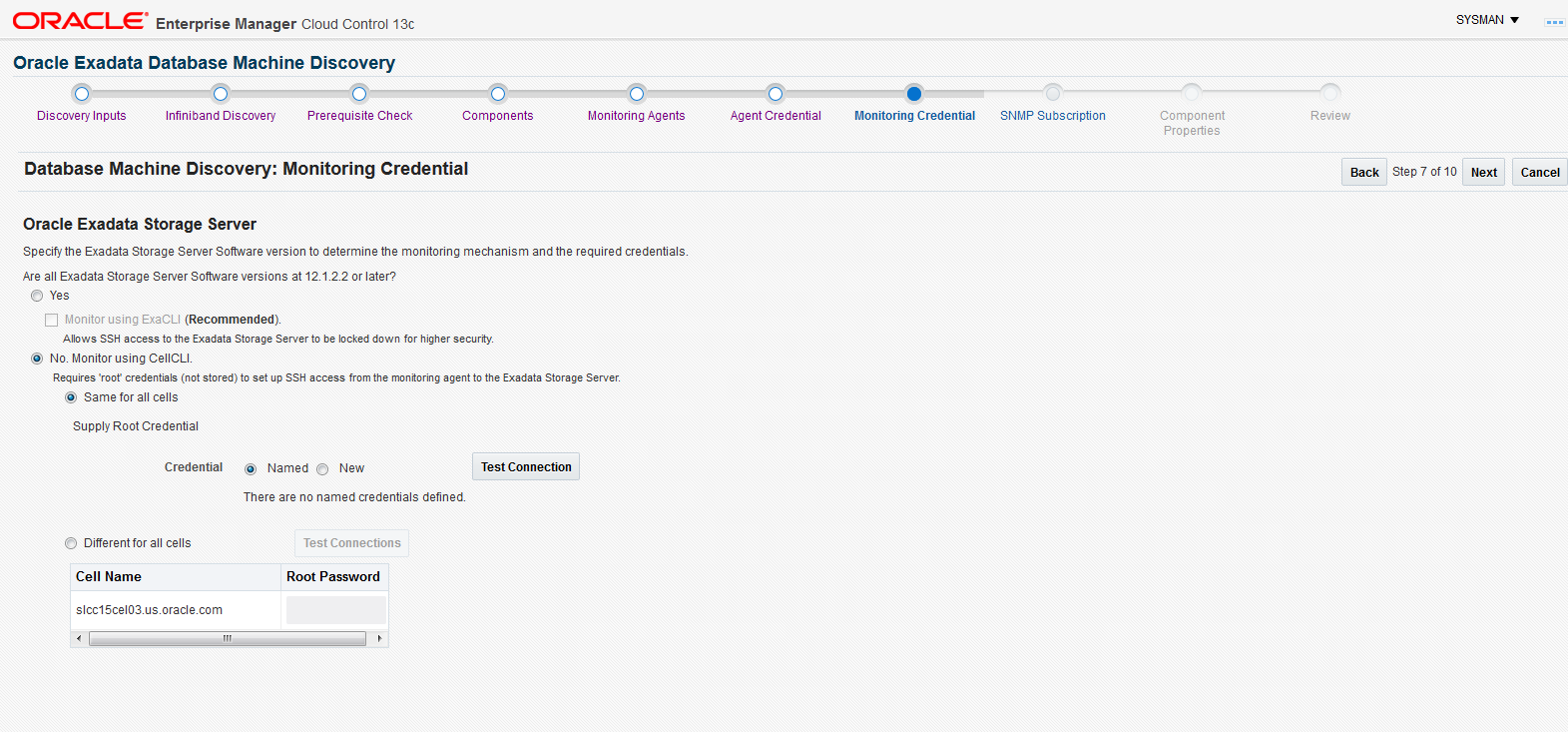Click the SNMP Subscription step circle
This screenshot has height=732, width=1568.
pos(1053,93)
